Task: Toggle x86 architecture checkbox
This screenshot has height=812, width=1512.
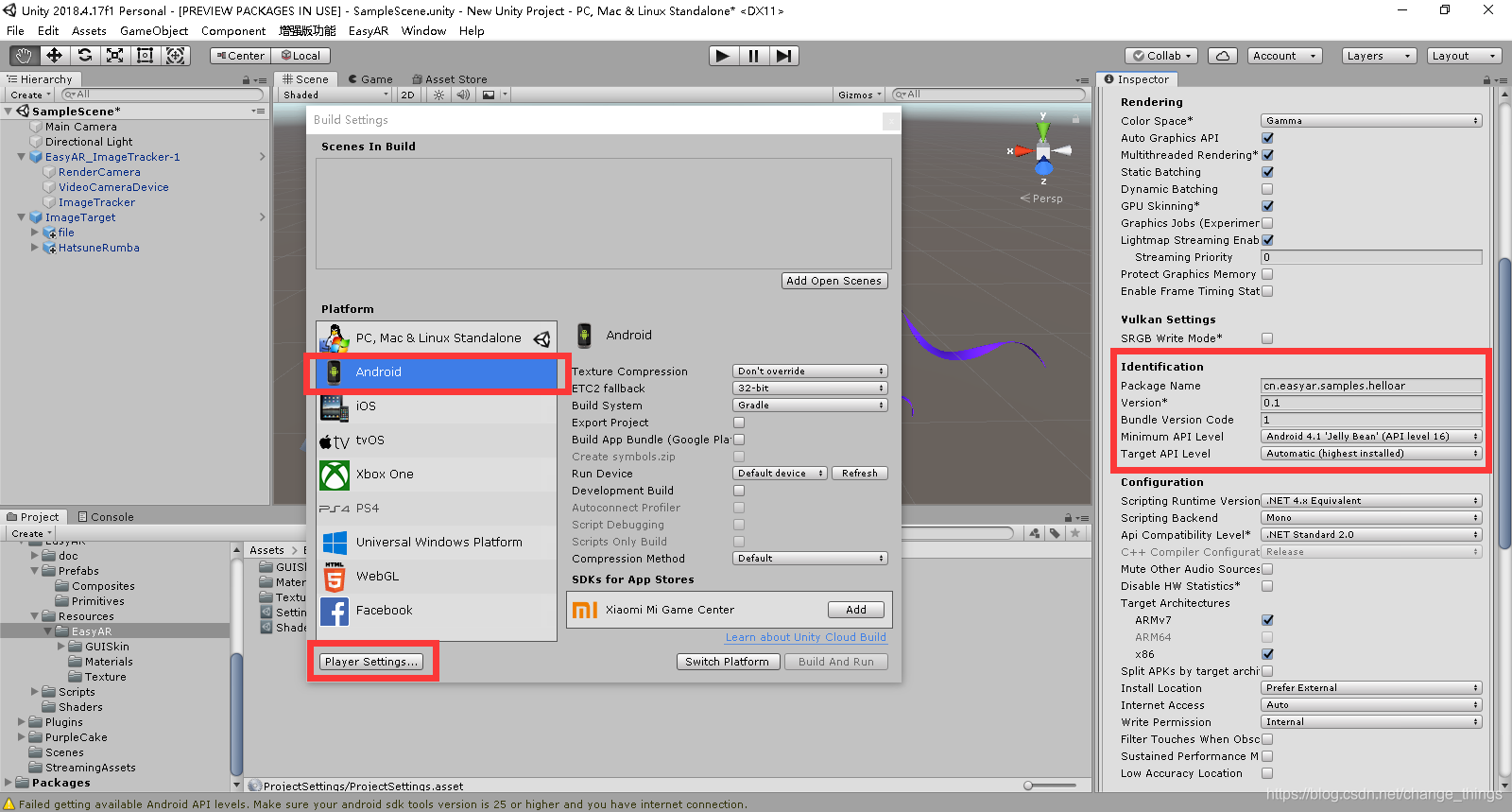Action: 1267,654
